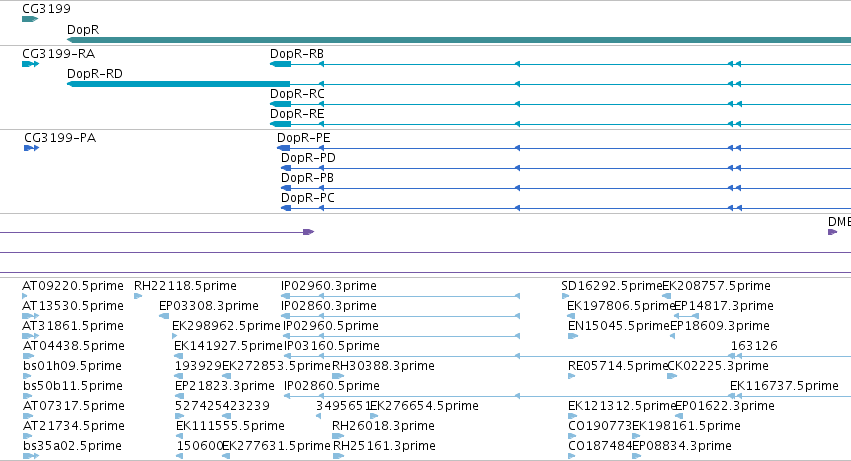Click the SD16292.5prime EST label
Screen dimensions: 851x461
(612, 286)
